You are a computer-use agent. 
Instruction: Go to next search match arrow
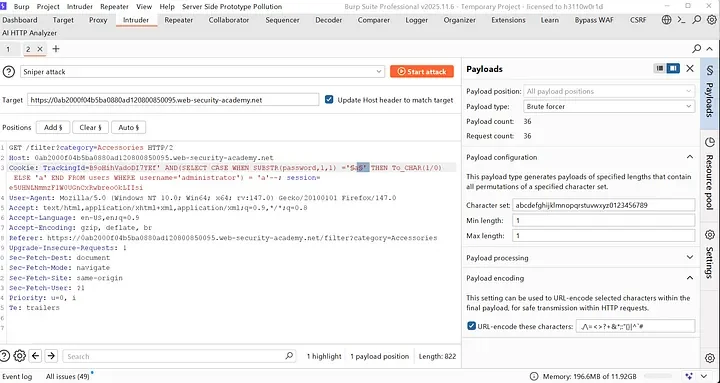51,356
